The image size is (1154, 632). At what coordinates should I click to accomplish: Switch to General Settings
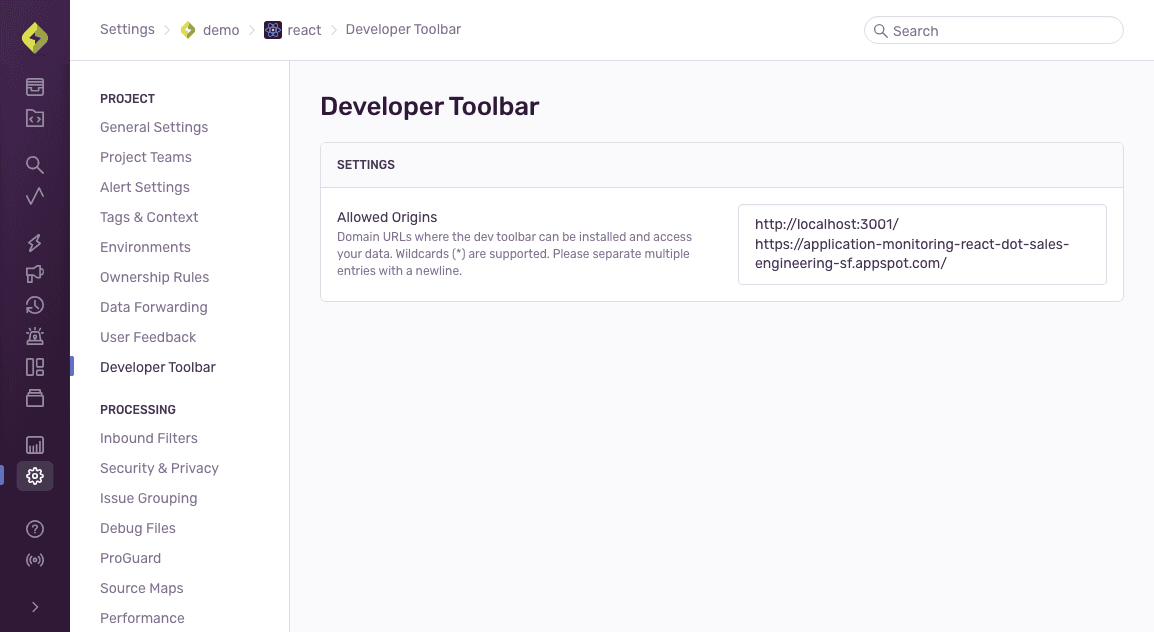[x=153, y=127]
